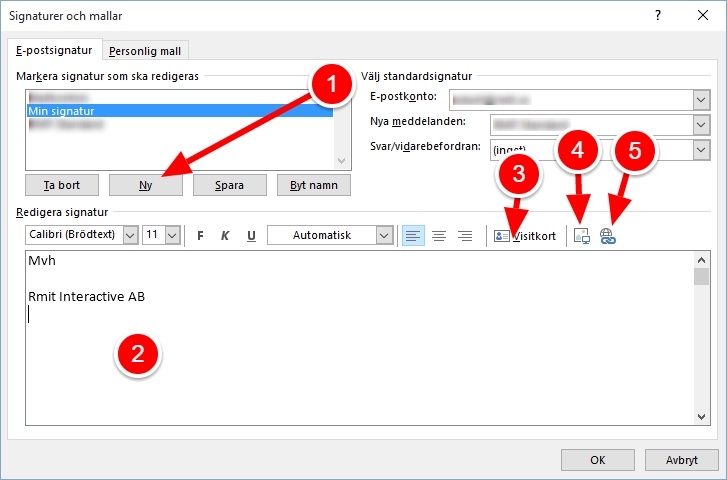Expand the Svar/vidarebefordran dropdown
The image size is (727, 480).
[x=701, y=150]
